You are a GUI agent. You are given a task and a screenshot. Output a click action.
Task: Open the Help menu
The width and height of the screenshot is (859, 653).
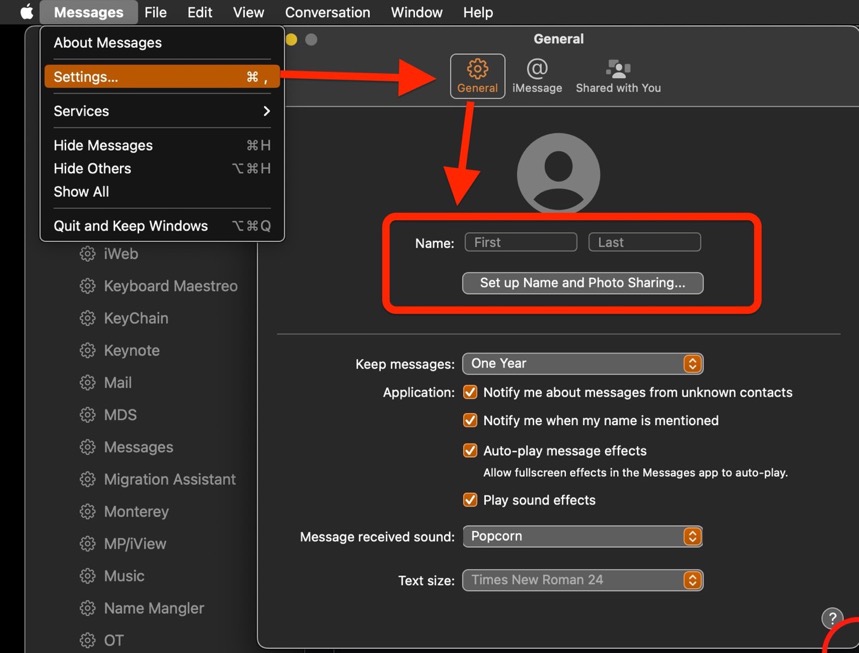(478, 12)
